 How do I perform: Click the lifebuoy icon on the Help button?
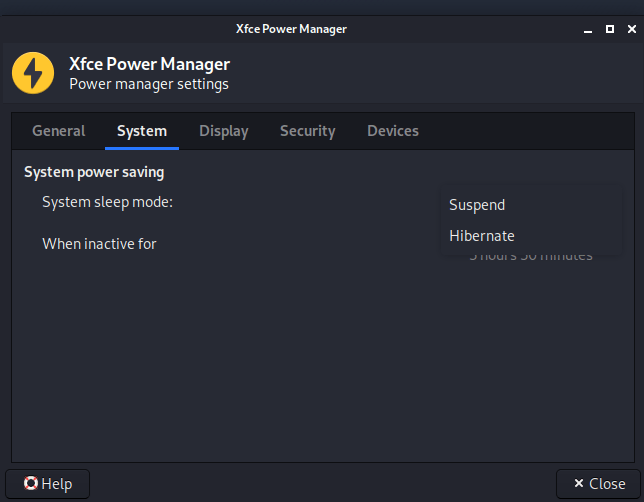(x=31, y=484)
